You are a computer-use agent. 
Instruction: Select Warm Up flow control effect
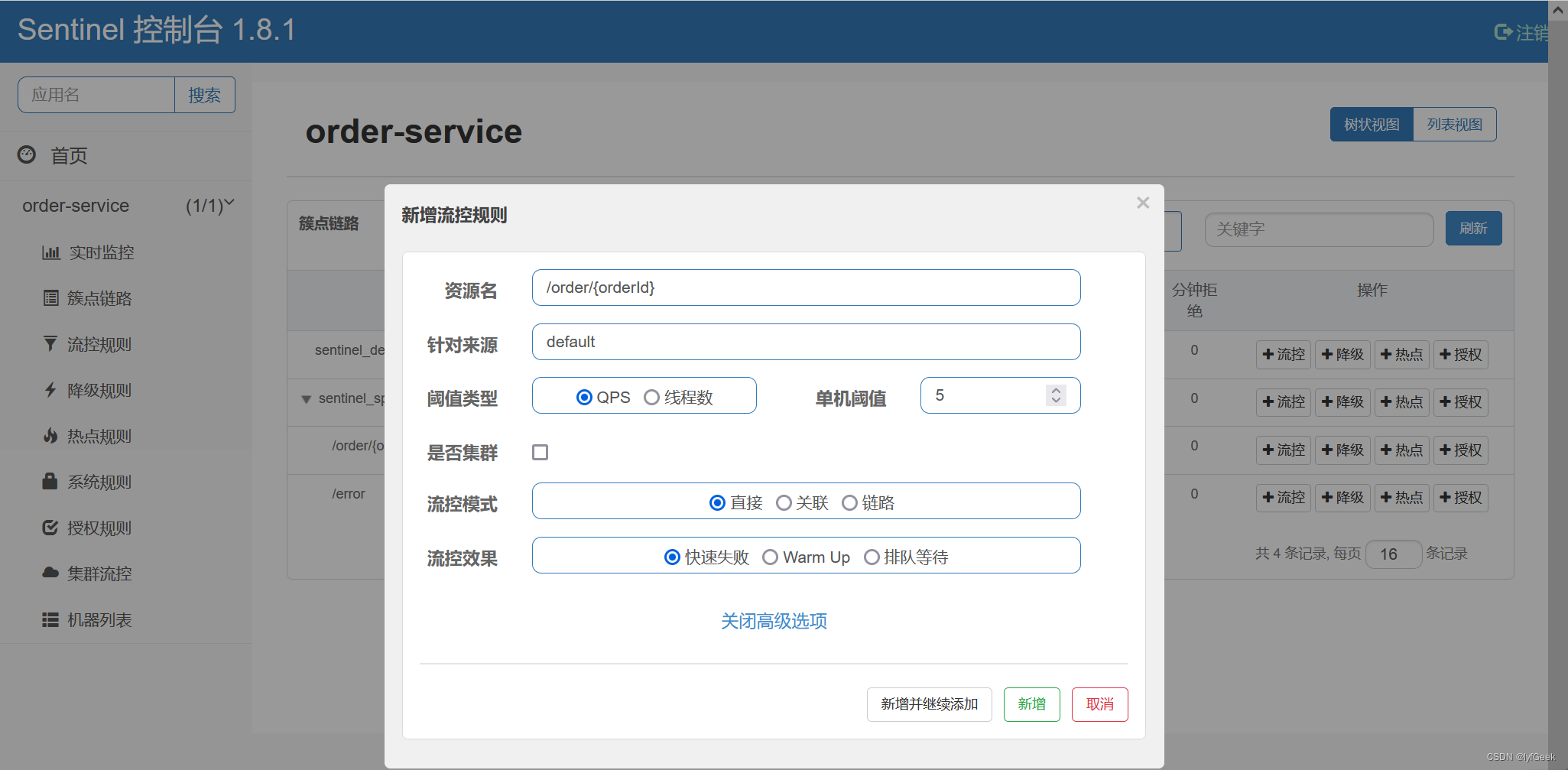click(770, 557)
